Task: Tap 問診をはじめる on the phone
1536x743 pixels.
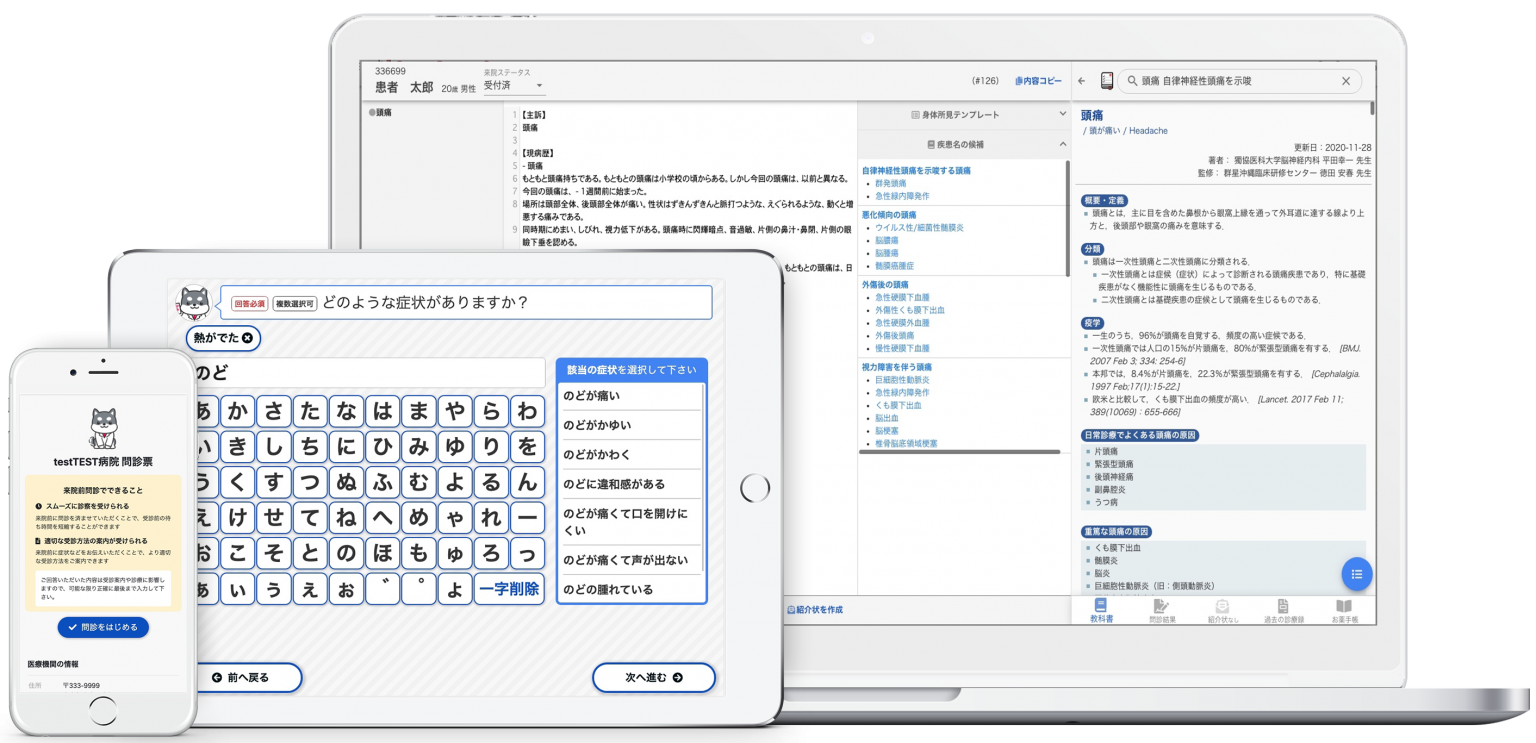Action: coord(103,627)
